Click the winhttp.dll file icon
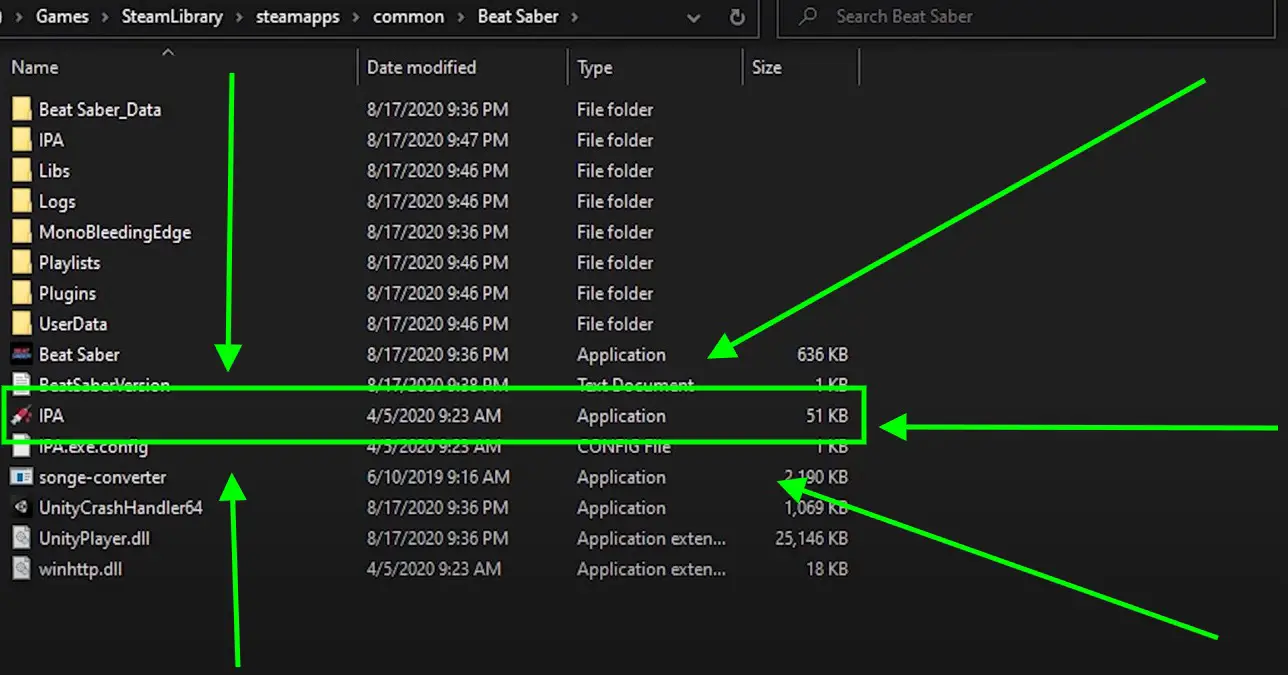 click(21, 569)
